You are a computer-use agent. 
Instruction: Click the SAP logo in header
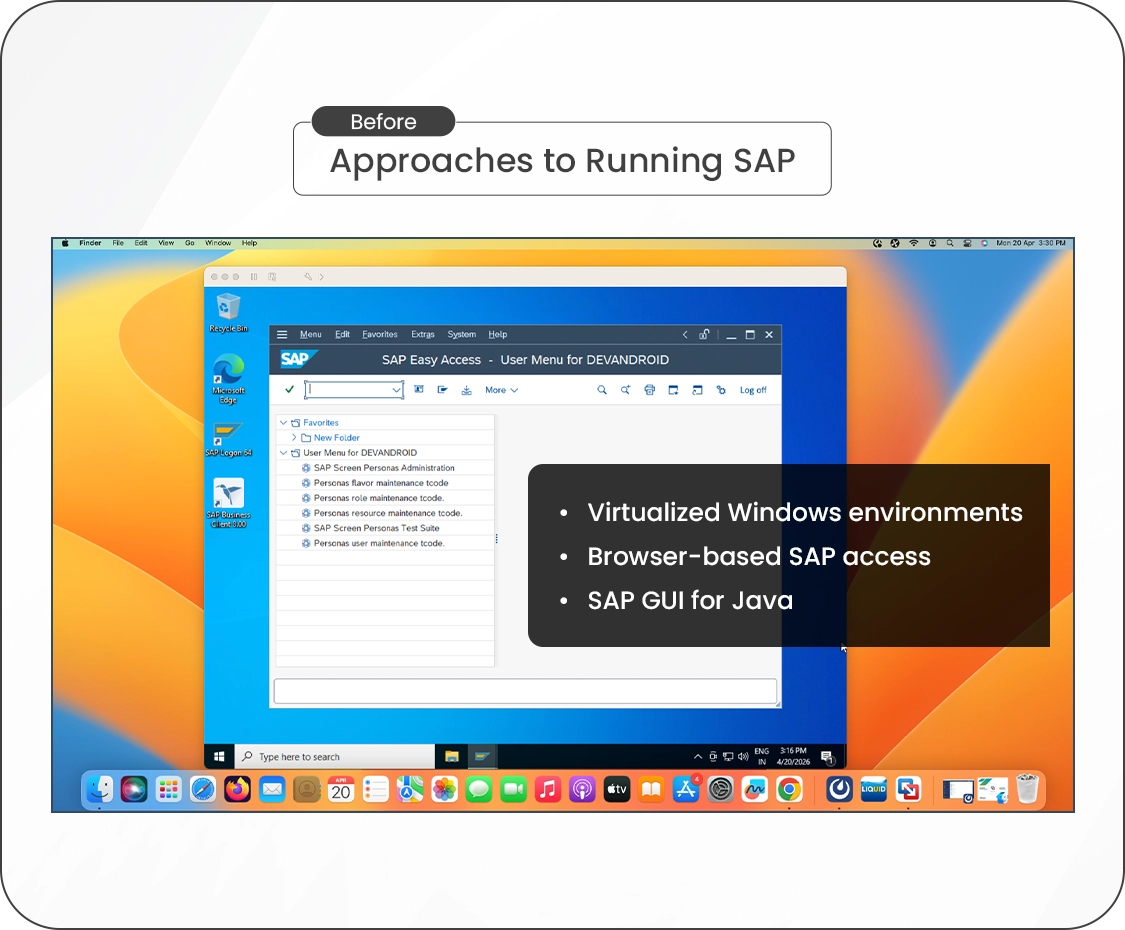click(x=296, y=359)
